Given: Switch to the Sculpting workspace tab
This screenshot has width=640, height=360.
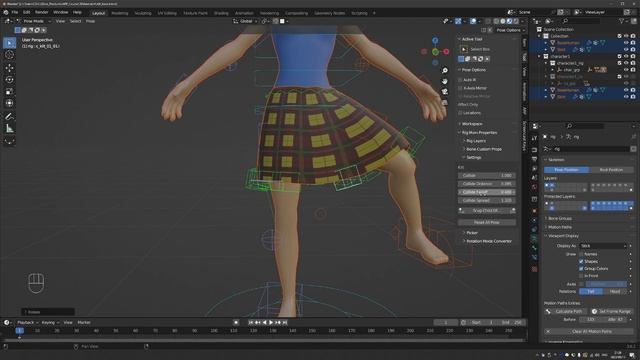Looking at the screenshot, I should pyautogui.click(x=143, y=13).
